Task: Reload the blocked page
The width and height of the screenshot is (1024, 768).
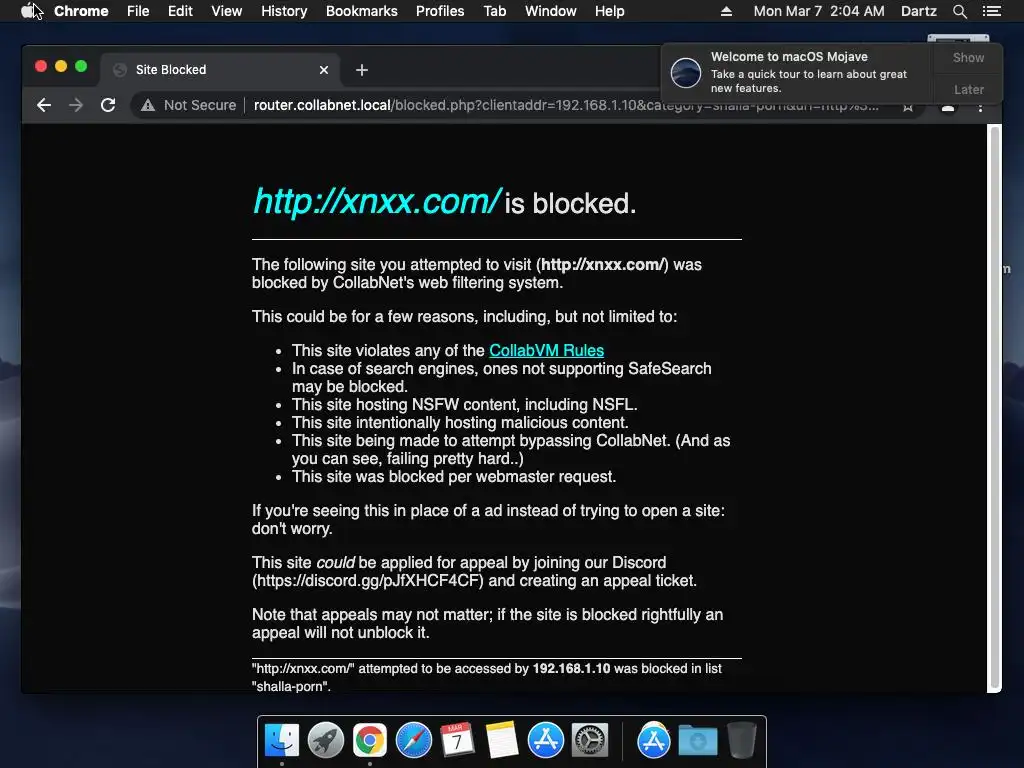Action: point(108,105)
